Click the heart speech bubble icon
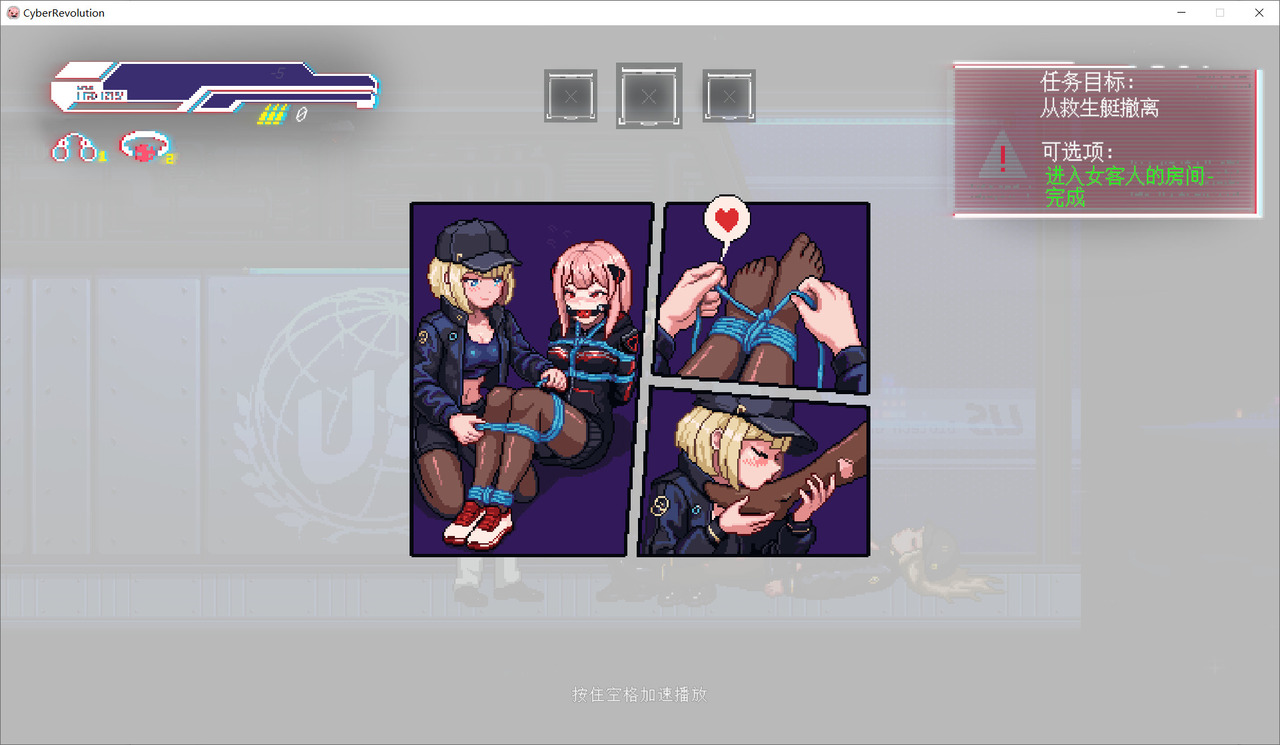The height and width of the screenshot is (745, 1280). tap(727, 219)
